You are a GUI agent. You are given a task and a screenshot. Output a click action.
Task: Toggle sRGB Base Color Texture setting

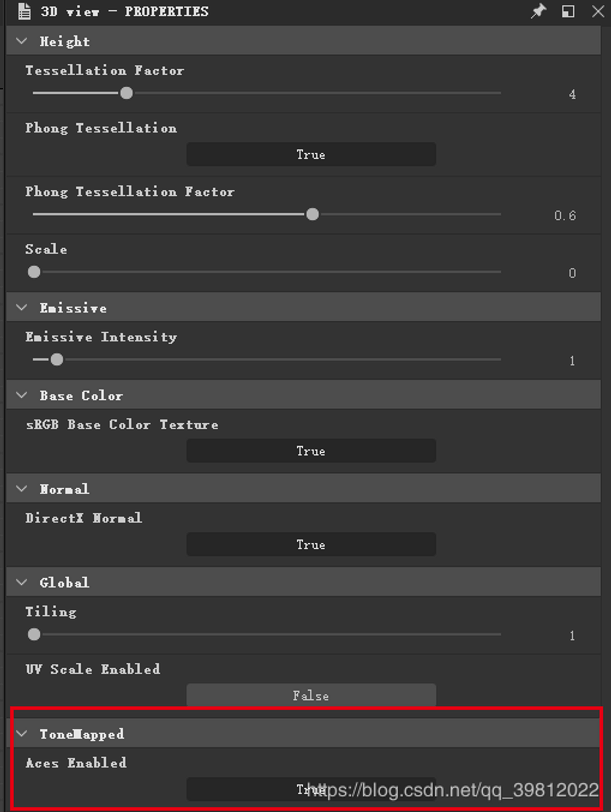311,451
